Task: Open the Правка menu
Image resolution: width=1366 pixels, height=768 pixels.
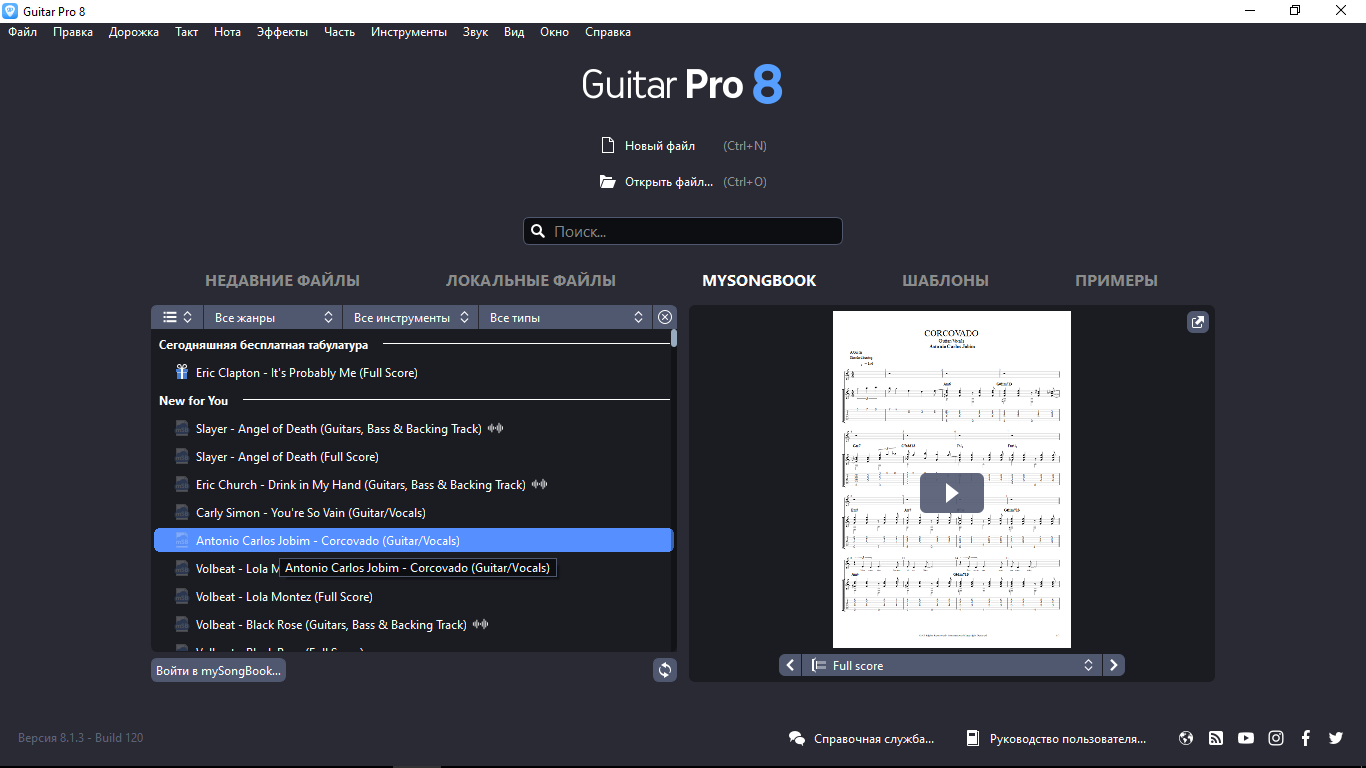Action: coord(73,32)
